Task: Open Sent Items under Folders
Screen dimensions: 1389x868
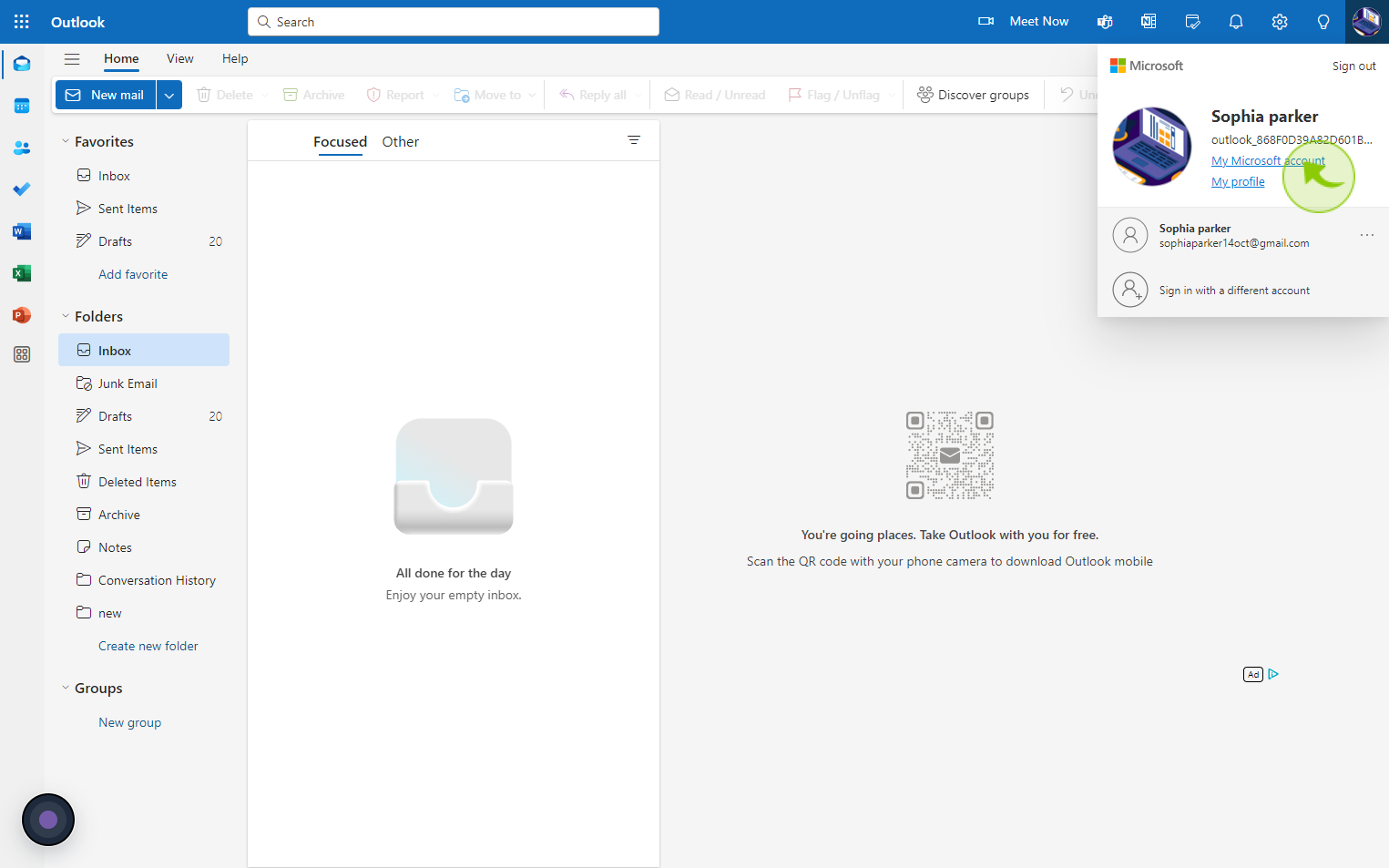Action: click(144, 449)
